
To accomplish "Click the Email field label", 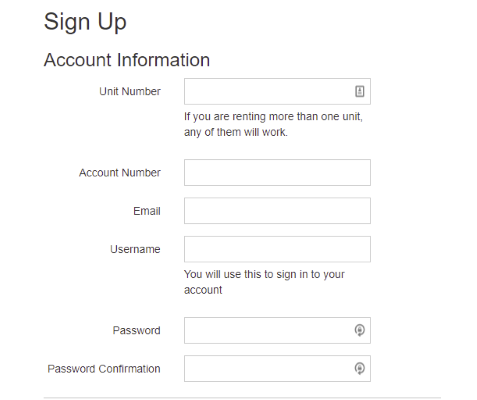I will click(147, 211).
